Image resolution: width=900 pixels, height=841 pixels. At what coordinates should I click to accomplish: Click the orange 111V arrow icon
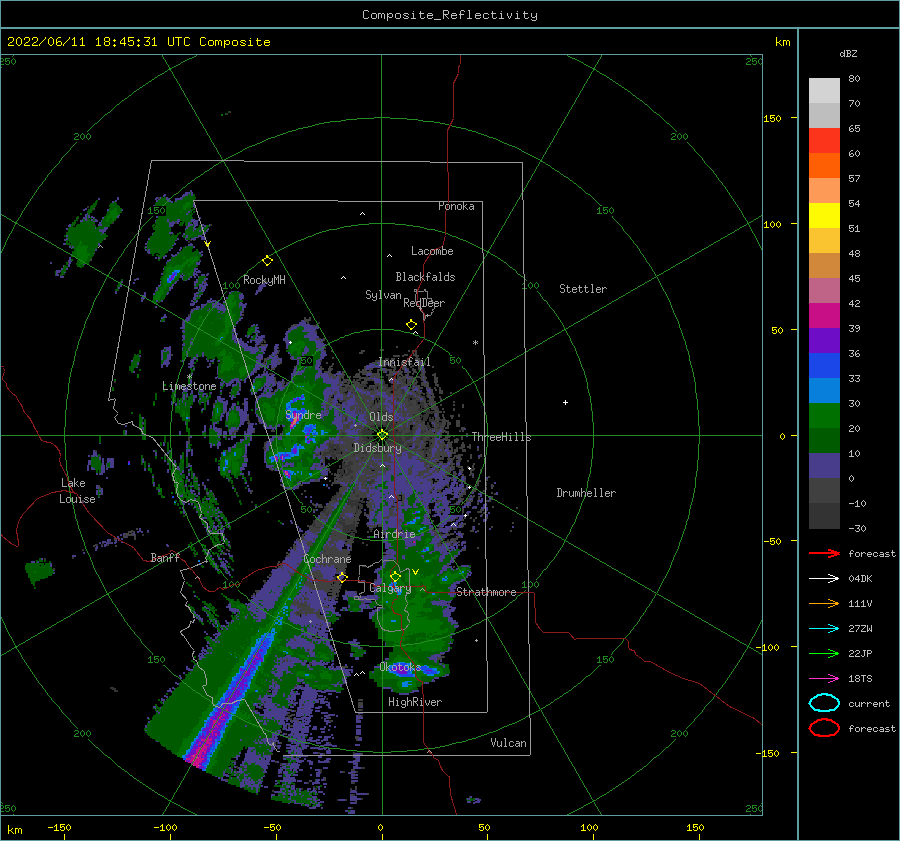[x=824, y=603]
